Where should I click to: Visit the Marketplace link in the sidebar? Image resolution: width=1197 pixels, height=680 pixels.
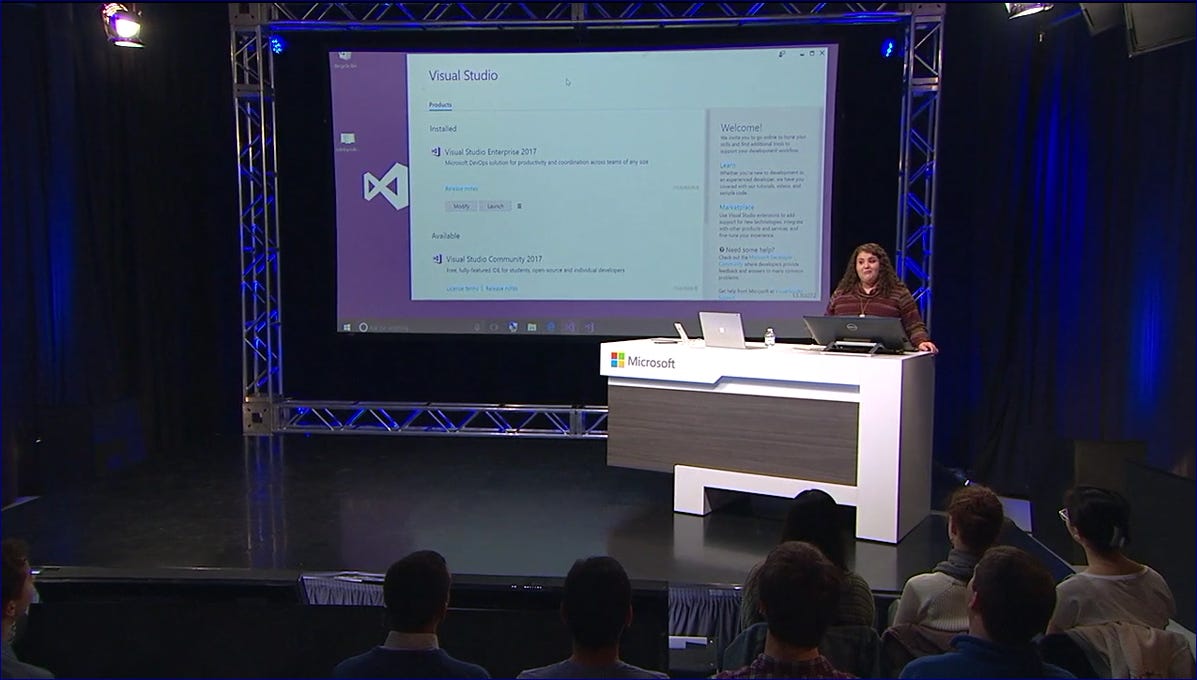[736, 206]
